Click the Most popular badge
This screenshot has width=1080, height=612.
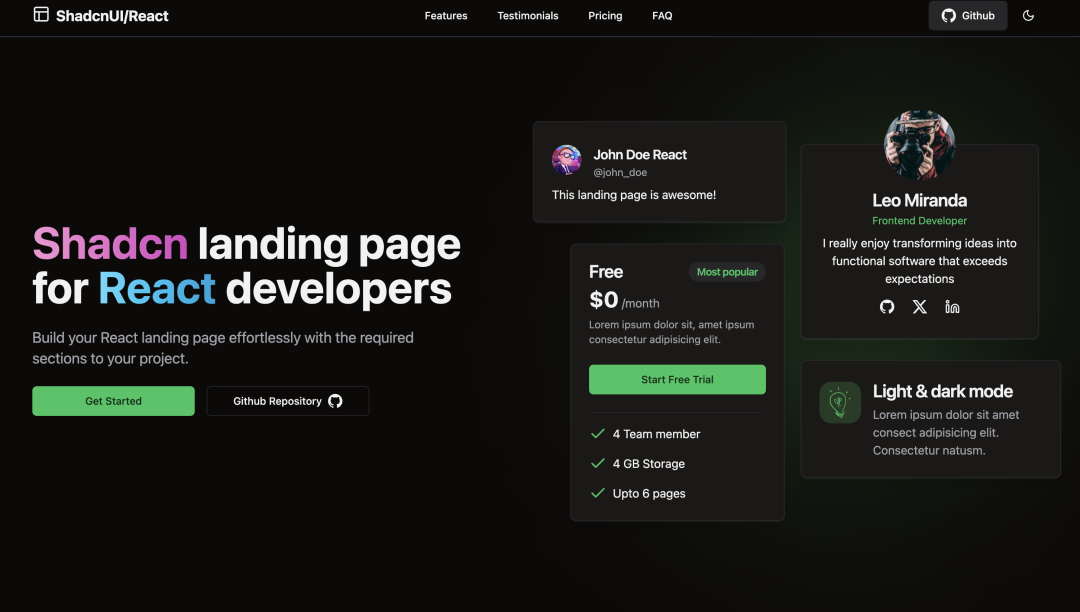(x=727, y=272)
